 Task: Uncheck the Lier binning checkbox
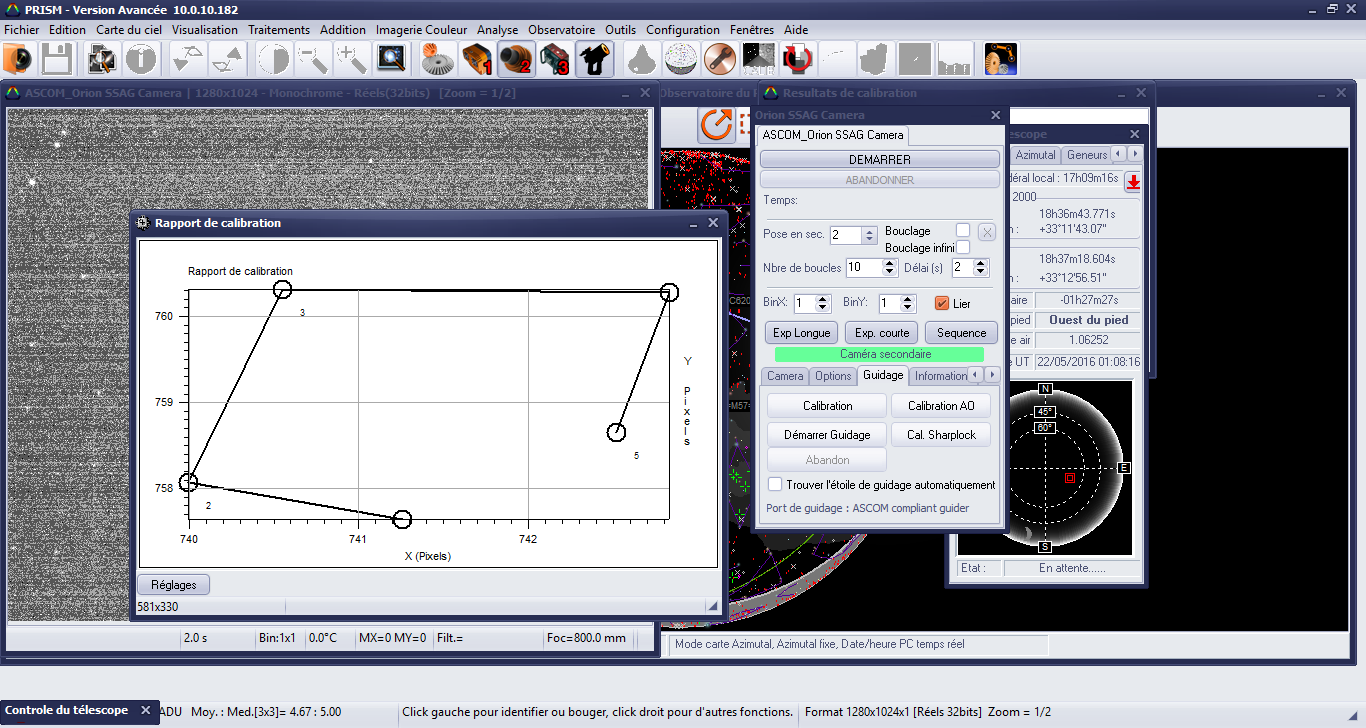click(941, 303)
